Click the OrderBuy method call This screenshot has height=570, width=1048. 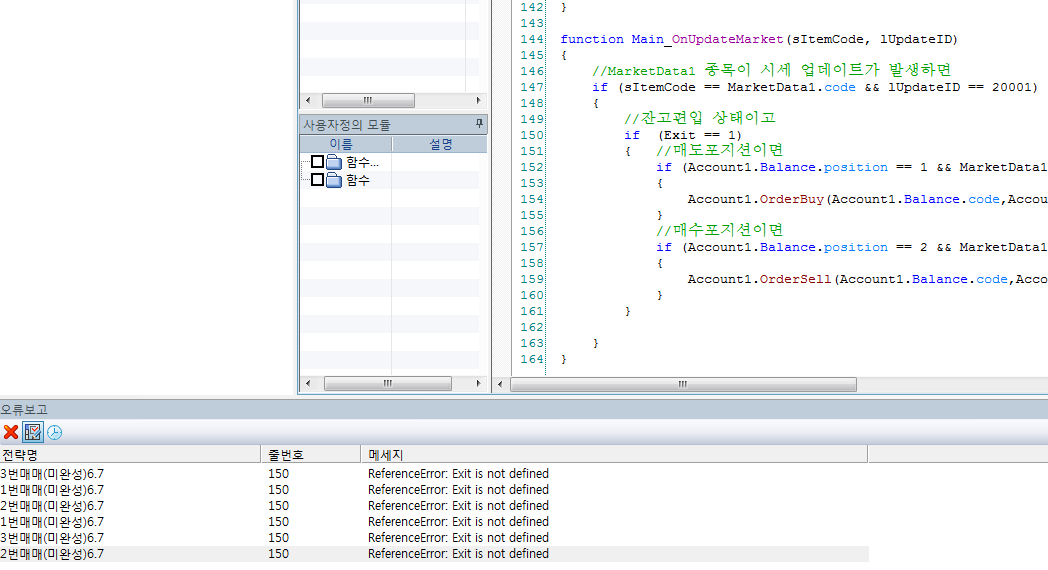tap(791, 199)
